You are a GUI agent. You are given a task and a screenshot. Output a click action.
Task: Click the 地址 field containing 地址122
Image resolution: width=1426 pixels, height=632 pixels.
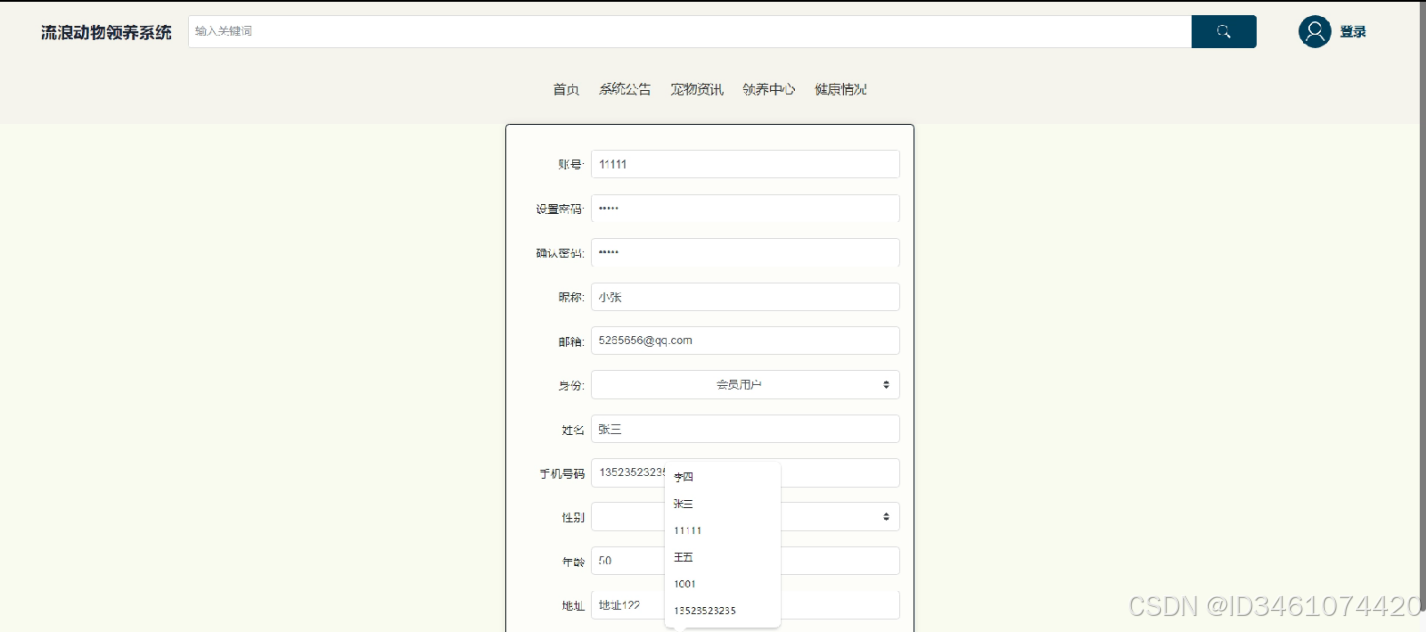pos(745,605)
